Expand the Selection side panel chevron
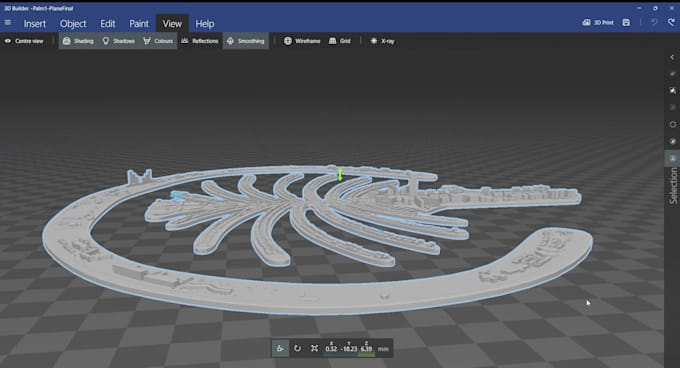 [672, 57]
